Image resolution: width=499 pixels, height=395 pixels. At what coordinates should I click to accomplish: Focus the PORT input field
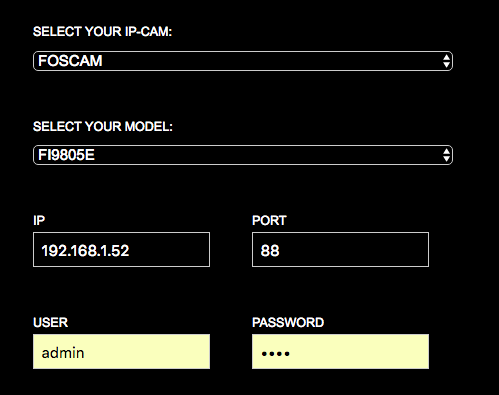(340, 250)
